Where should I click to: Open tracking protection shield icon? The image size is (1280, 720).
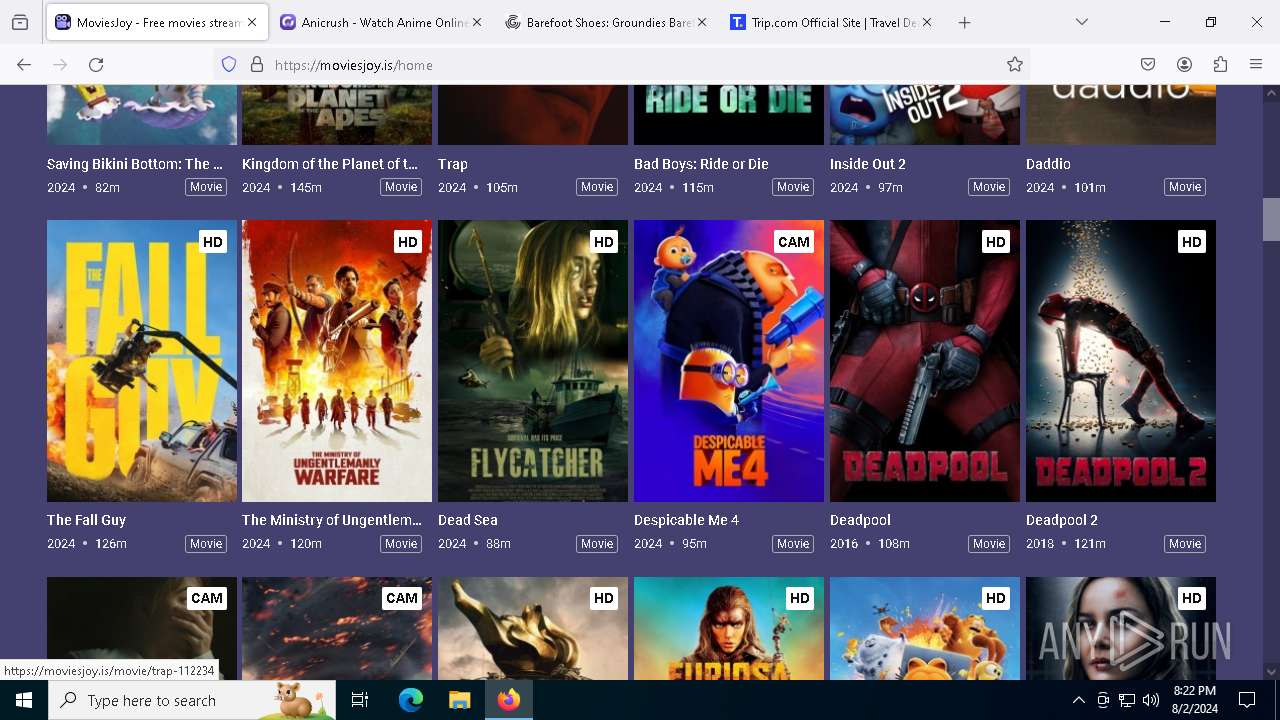pos(229,64)
